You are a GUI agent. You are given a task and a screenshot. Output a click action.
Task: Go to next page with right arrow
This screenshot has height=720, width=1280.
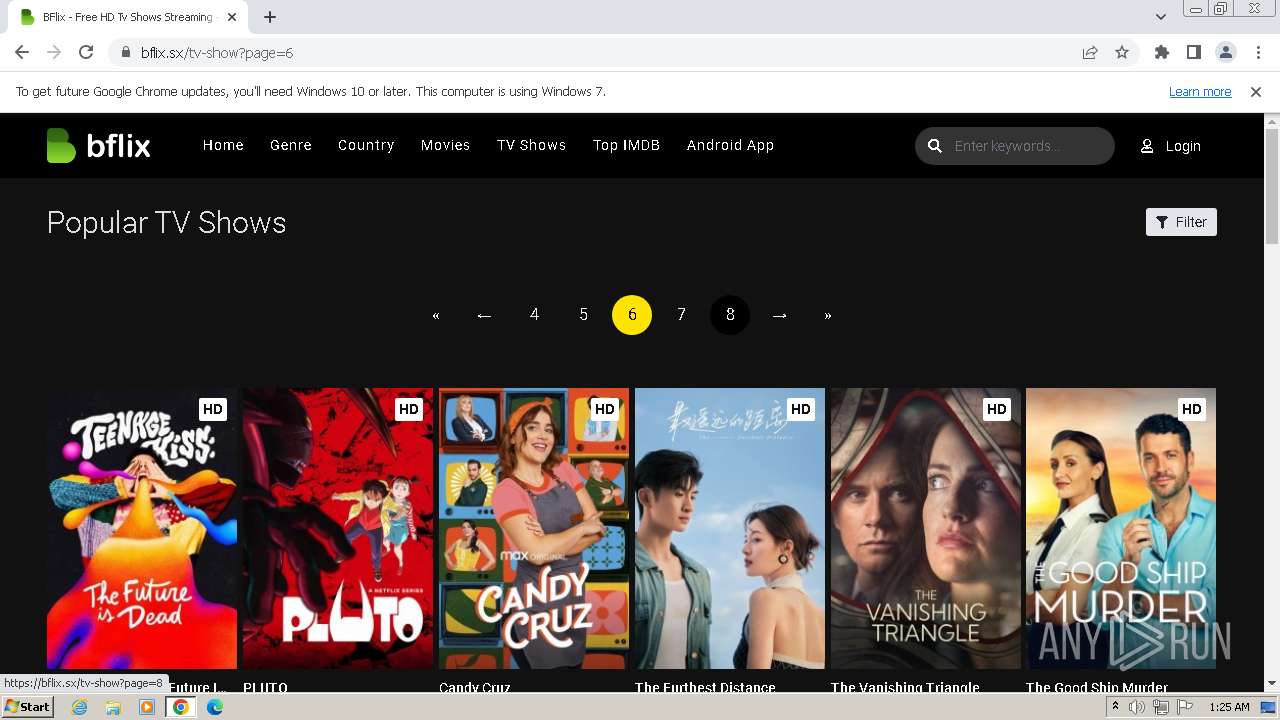779,315
